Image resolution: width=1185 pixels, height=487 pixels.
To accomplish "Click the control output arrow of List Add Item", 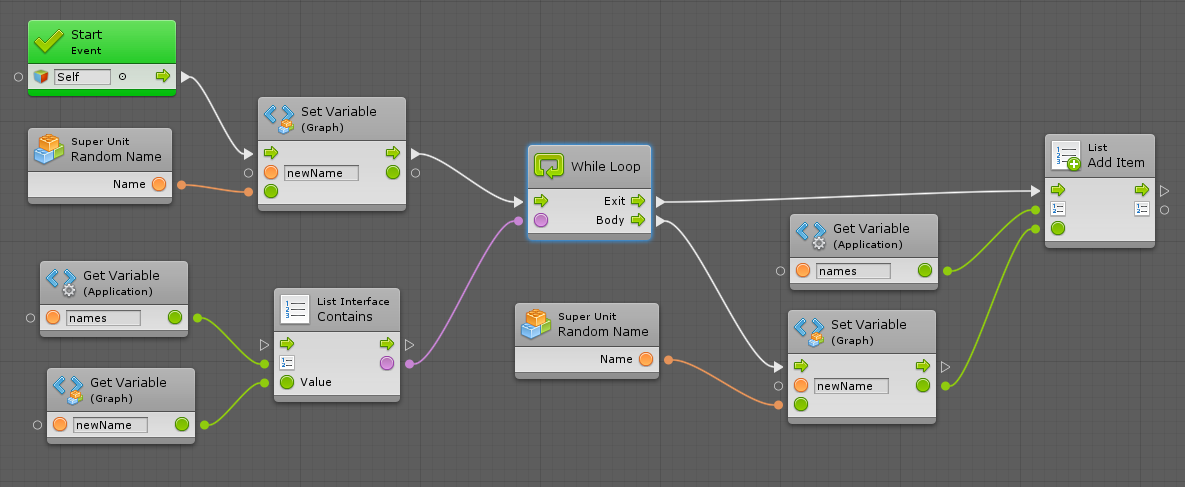I will click(1142, 189).
